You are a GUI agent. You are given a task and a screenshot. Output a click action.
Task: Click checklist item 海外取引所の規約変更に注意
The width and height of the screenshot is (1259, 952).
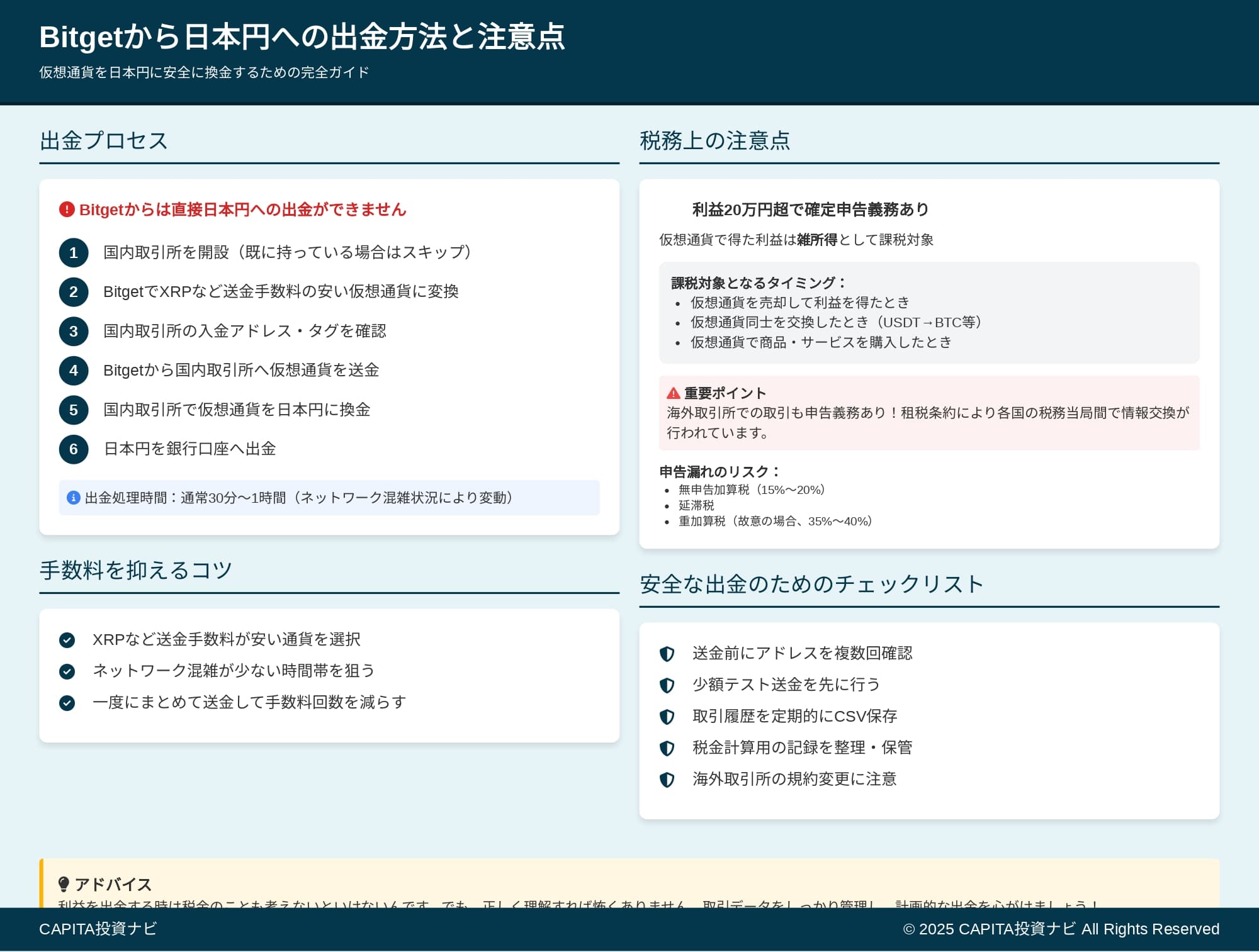click(794, 779)
